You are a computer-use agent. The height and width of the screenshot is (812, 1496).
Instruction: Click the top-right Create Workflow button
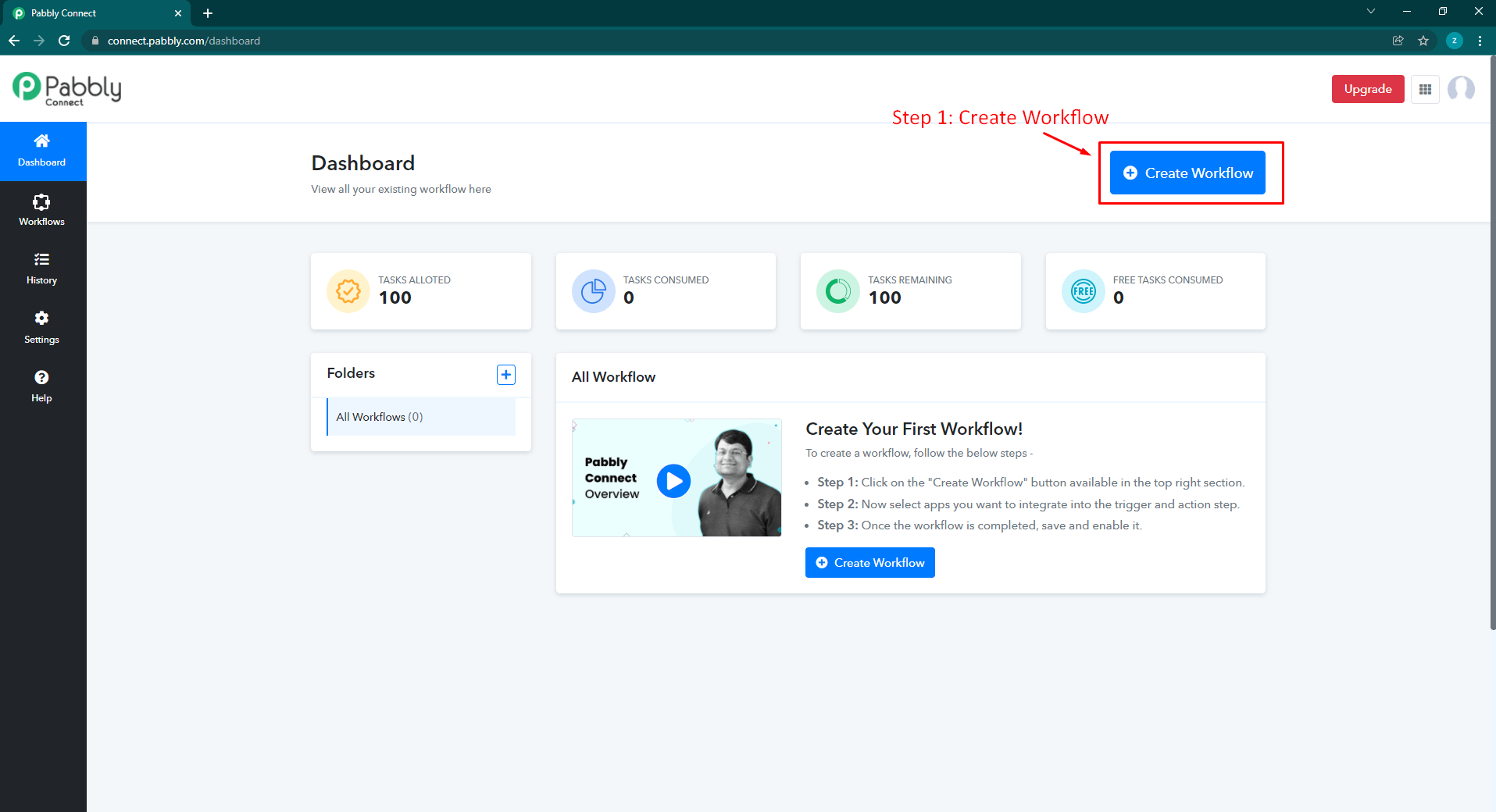coord(1187,173)
